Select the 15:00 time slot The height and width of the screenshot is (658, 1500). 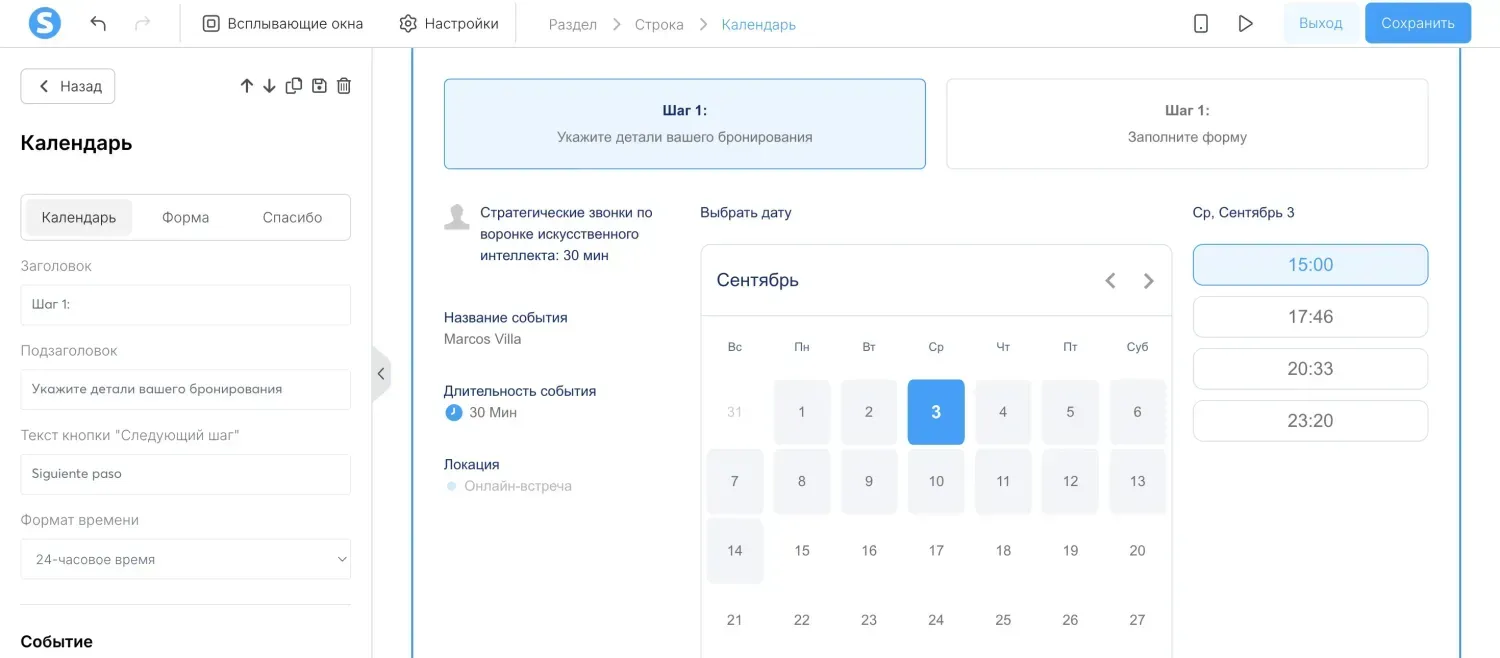pos(1310,264)
